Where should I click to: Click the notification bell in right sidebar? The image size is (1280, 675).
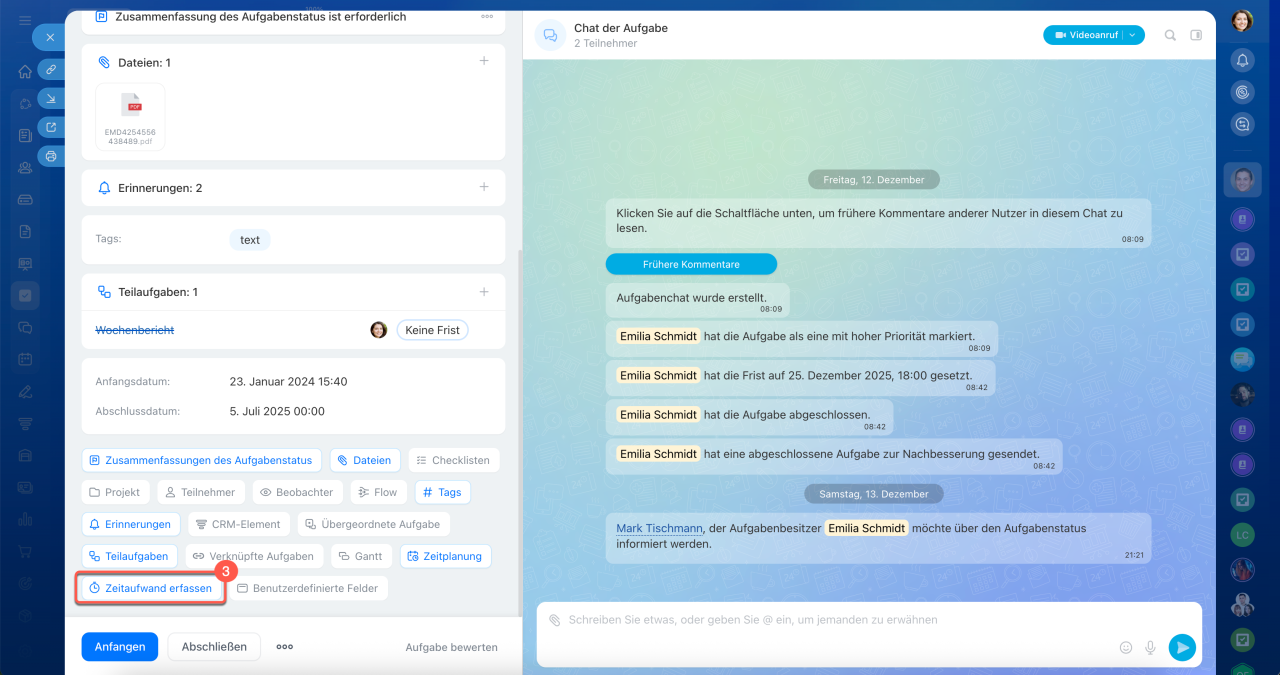pos(1242,60)
